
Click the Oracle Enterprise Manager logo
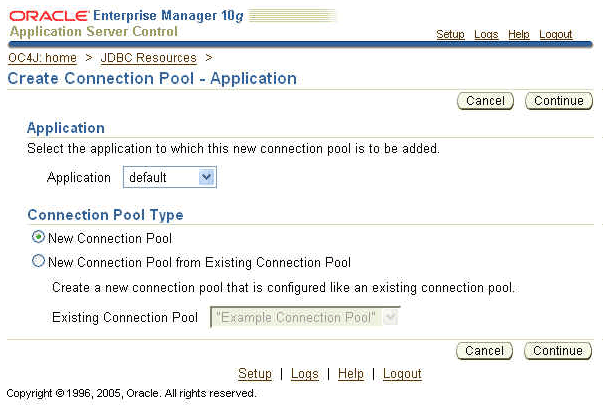click(x=126, y=16)
